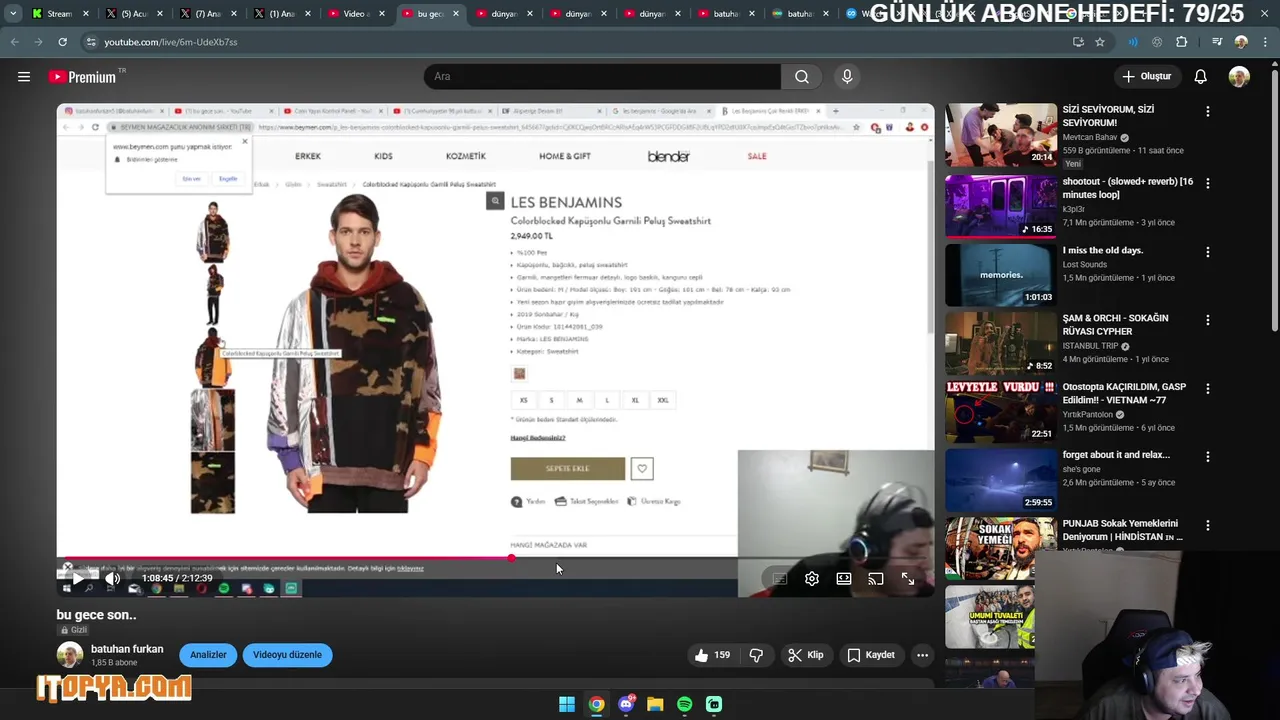The image size is (1280, 720).
Task: Open options for PUNJAB Sokak Yemeklerini video
Action: [1208, 526]
